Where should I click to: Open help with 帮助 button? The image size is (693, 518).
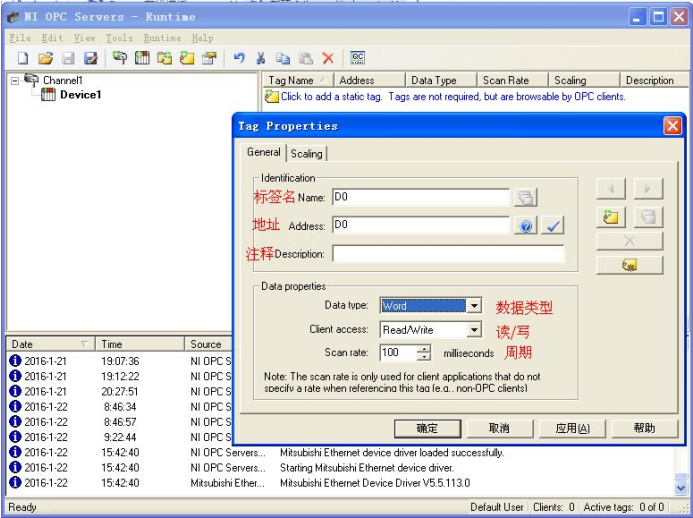tap(645, 428)
